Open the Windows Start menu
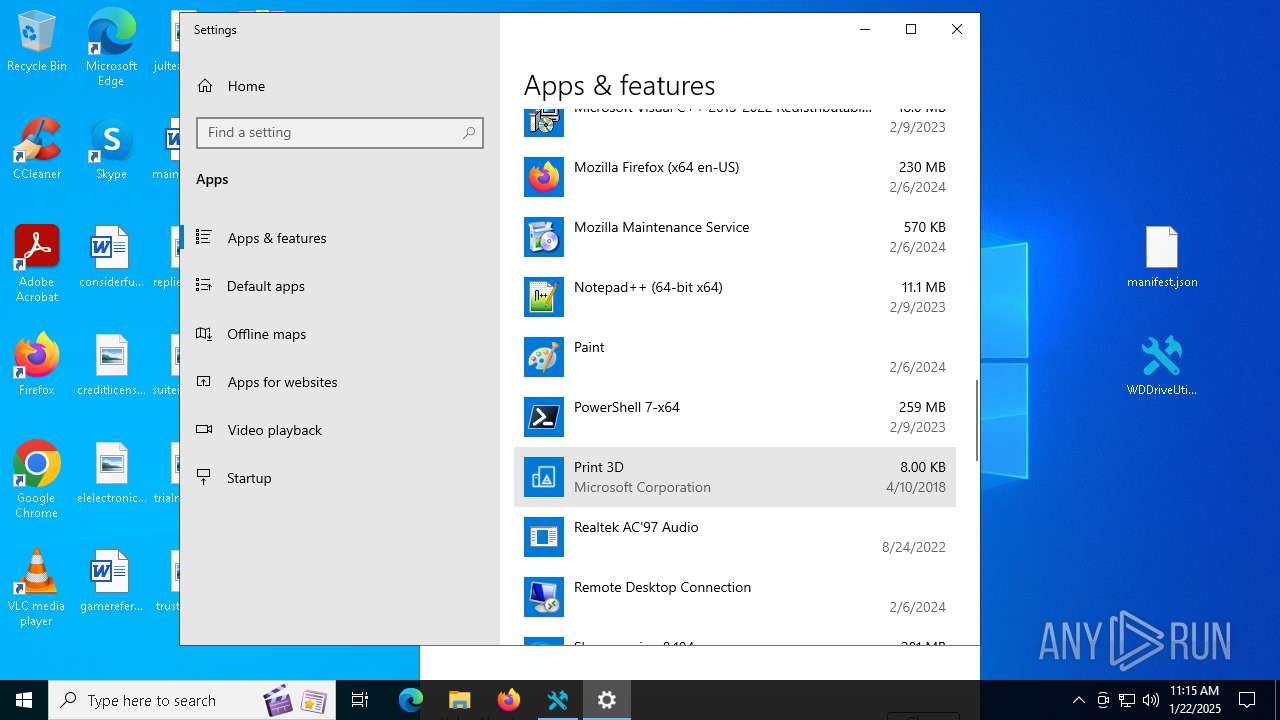The image size is (1280, 720). [x=24, y=700]
